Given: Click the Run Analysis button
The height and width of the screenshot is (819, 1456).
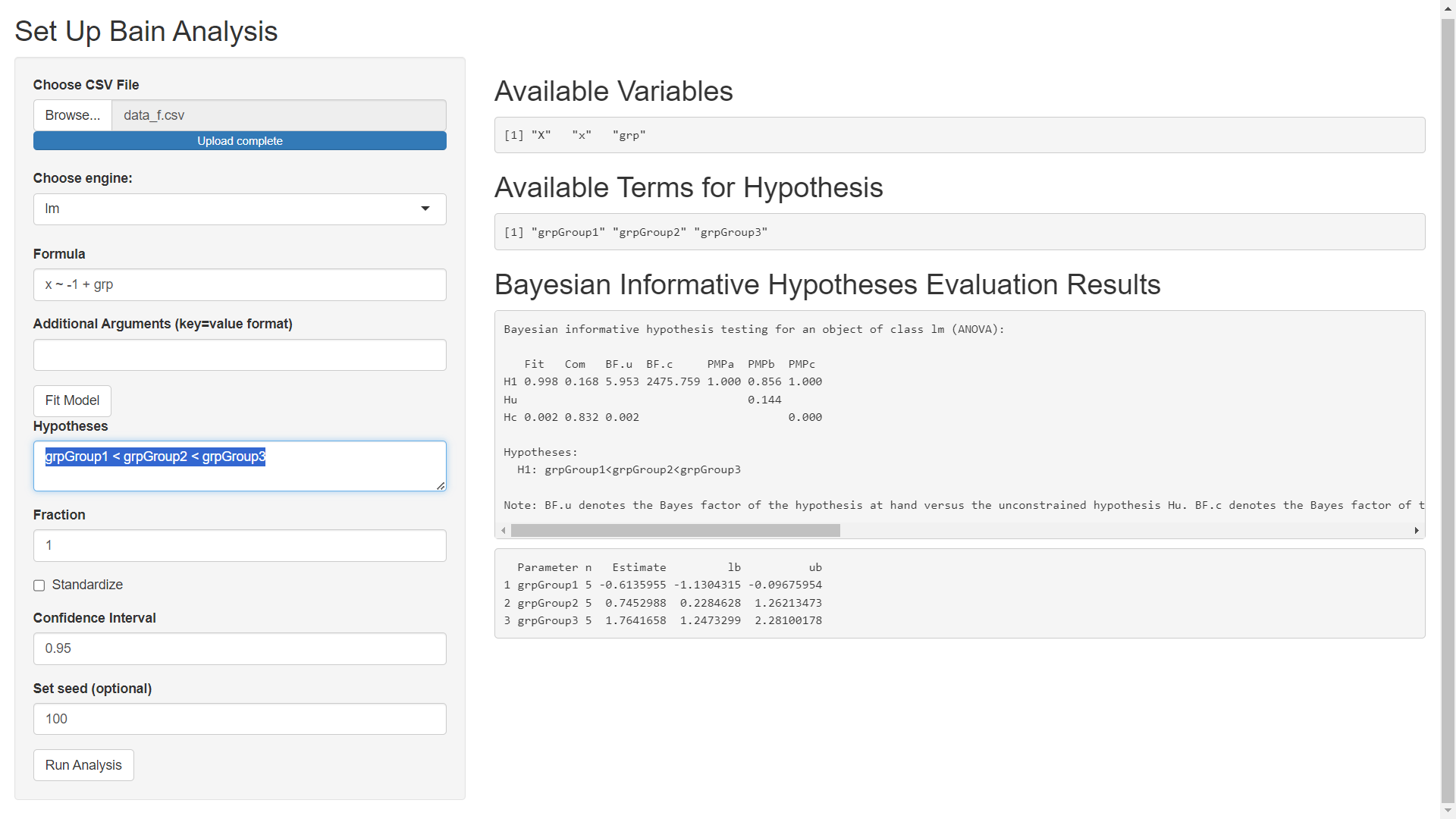Looking at the screenshot, I should (x=83, y=765).
